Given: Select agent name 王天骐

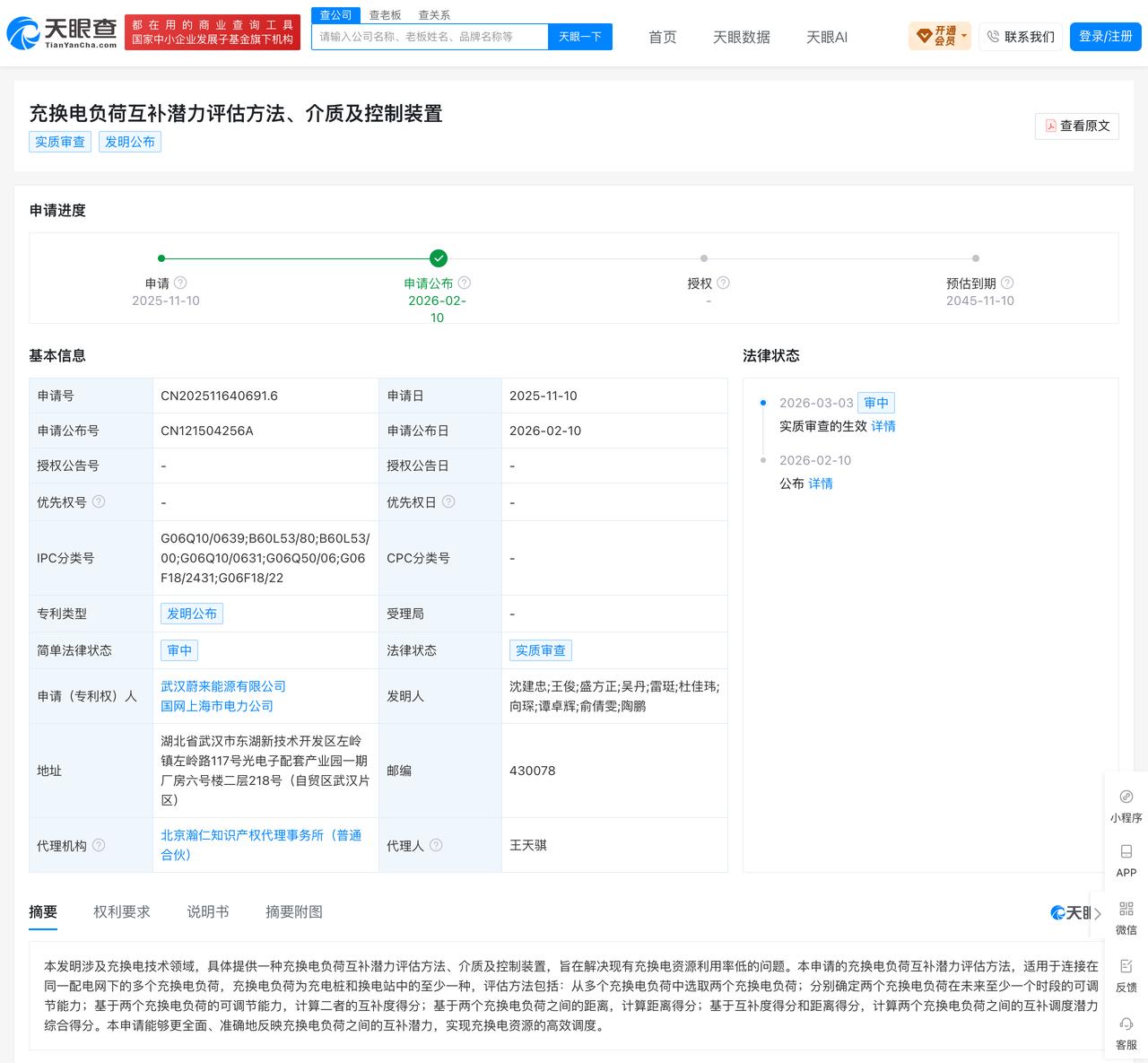Looking at the screenshot, I should coord(528,845).
